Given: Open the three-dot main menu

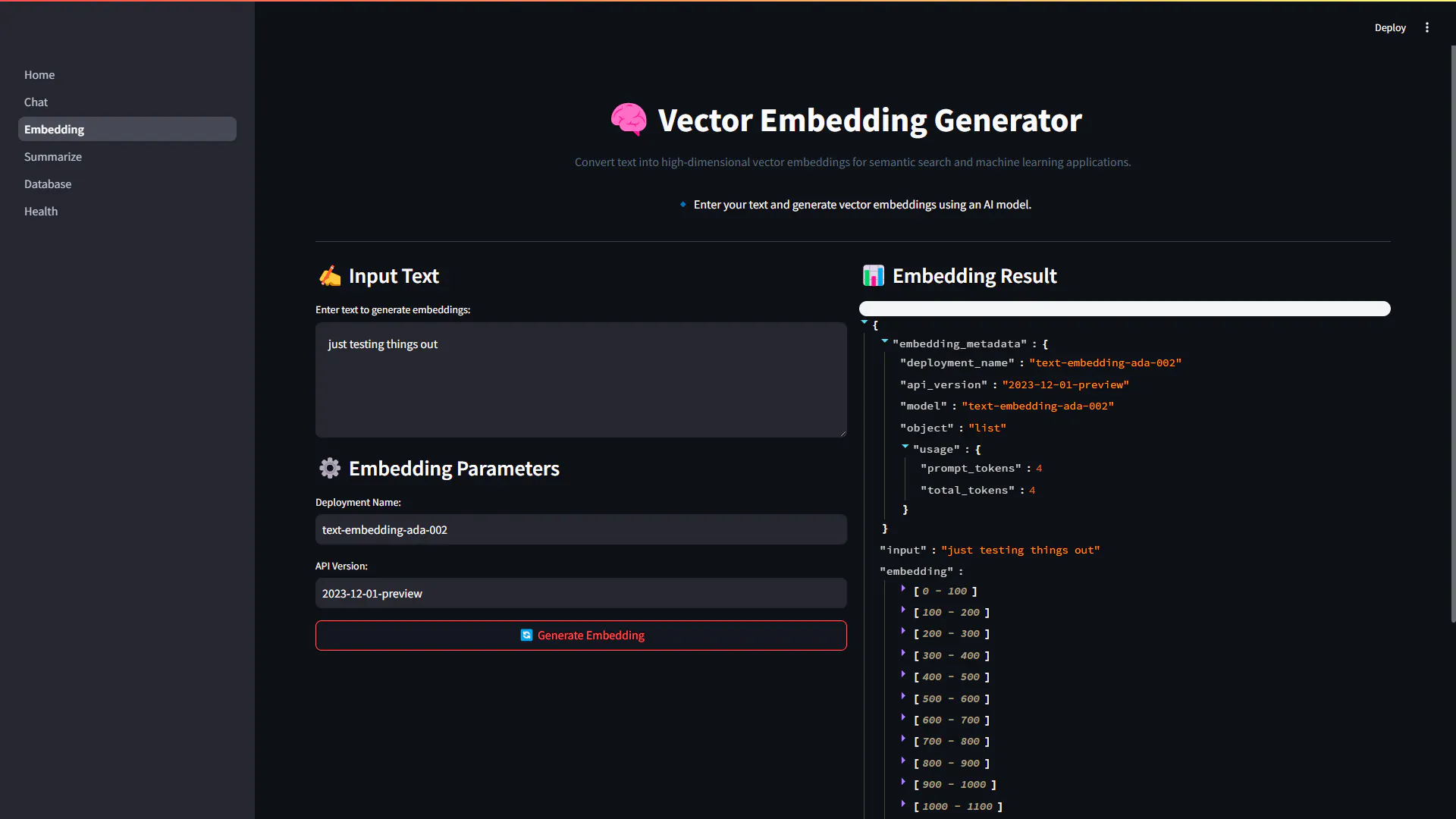Looking at the screenshot, I should click(1427, 27).
